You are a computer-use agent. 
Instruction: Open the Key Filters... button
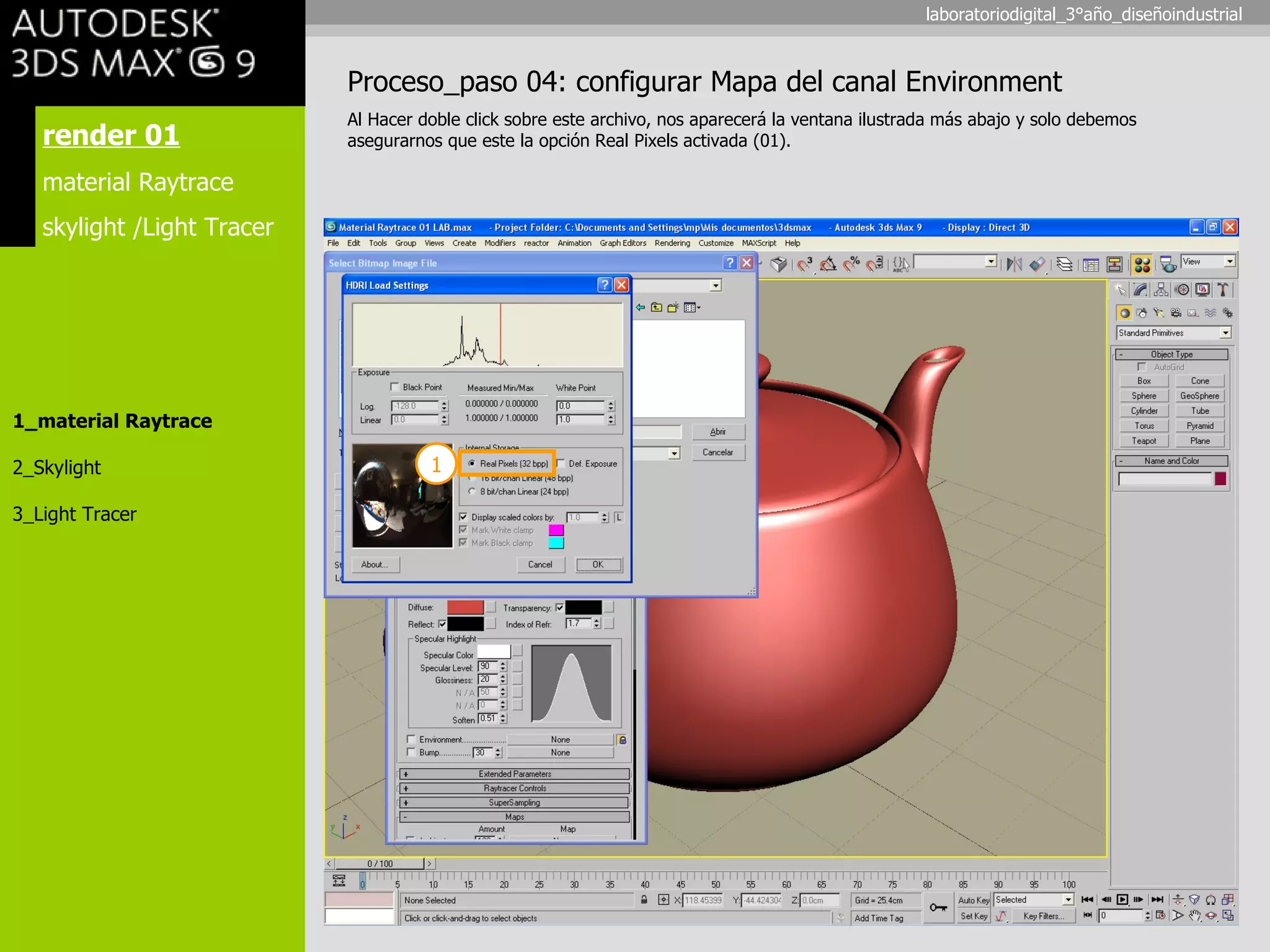[1044, 916]
